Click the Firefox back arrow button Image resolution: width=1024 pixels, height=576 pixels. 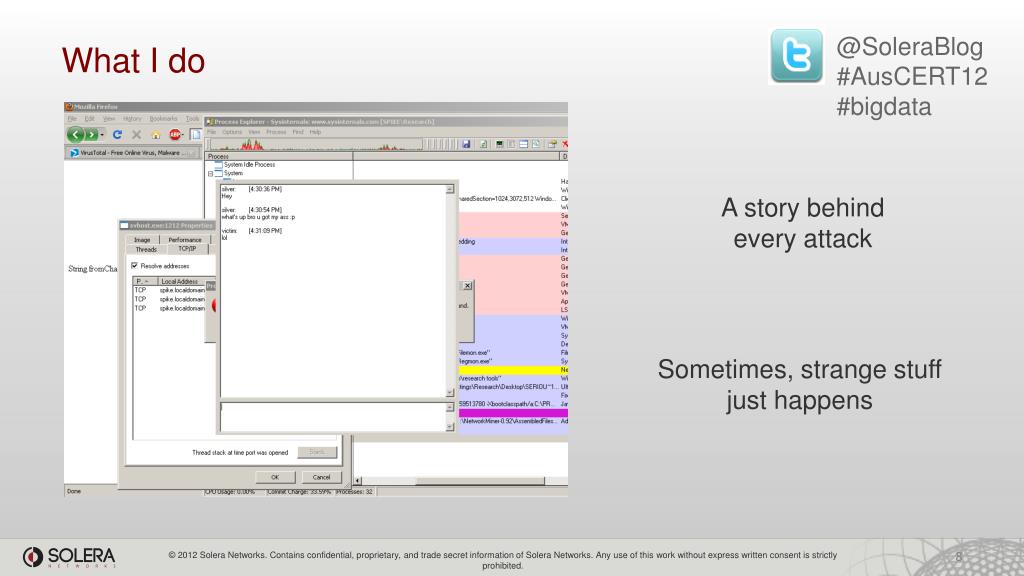click(x=75, y=135)
